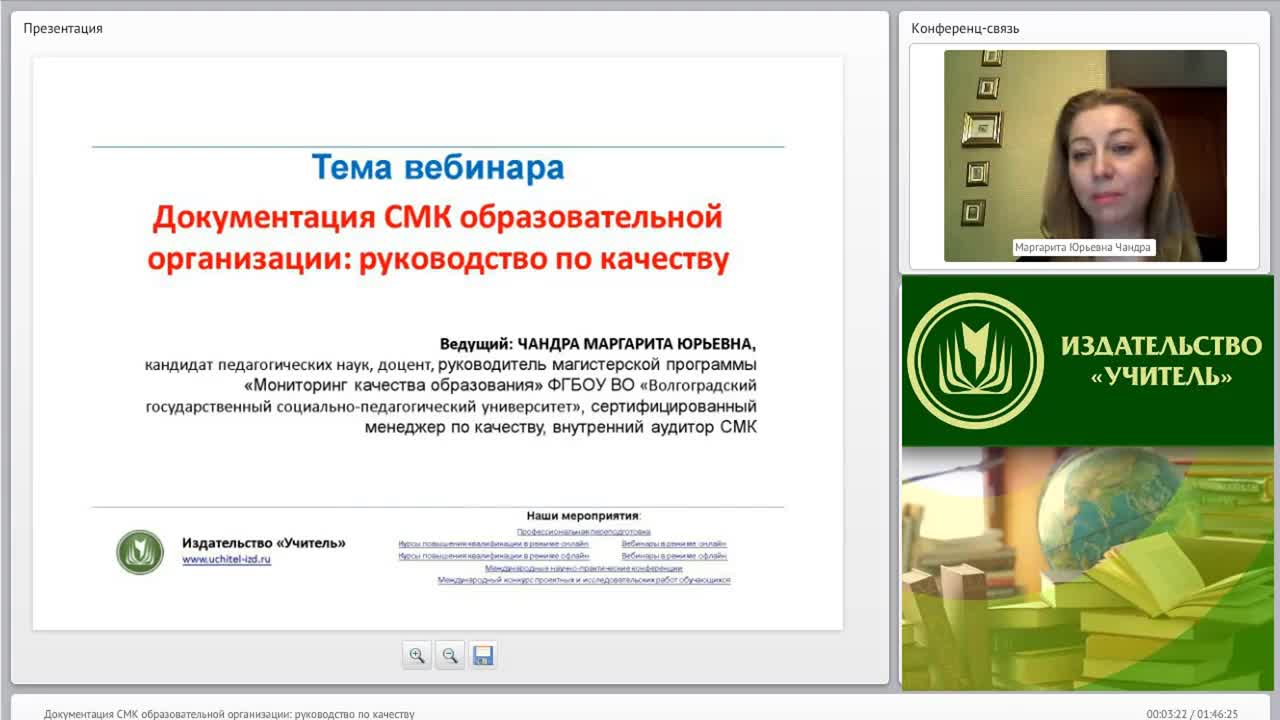Open 'Вебинары в режиме онлайн' link
Viewport: 1280px width, 720px height.
(674, 544)
